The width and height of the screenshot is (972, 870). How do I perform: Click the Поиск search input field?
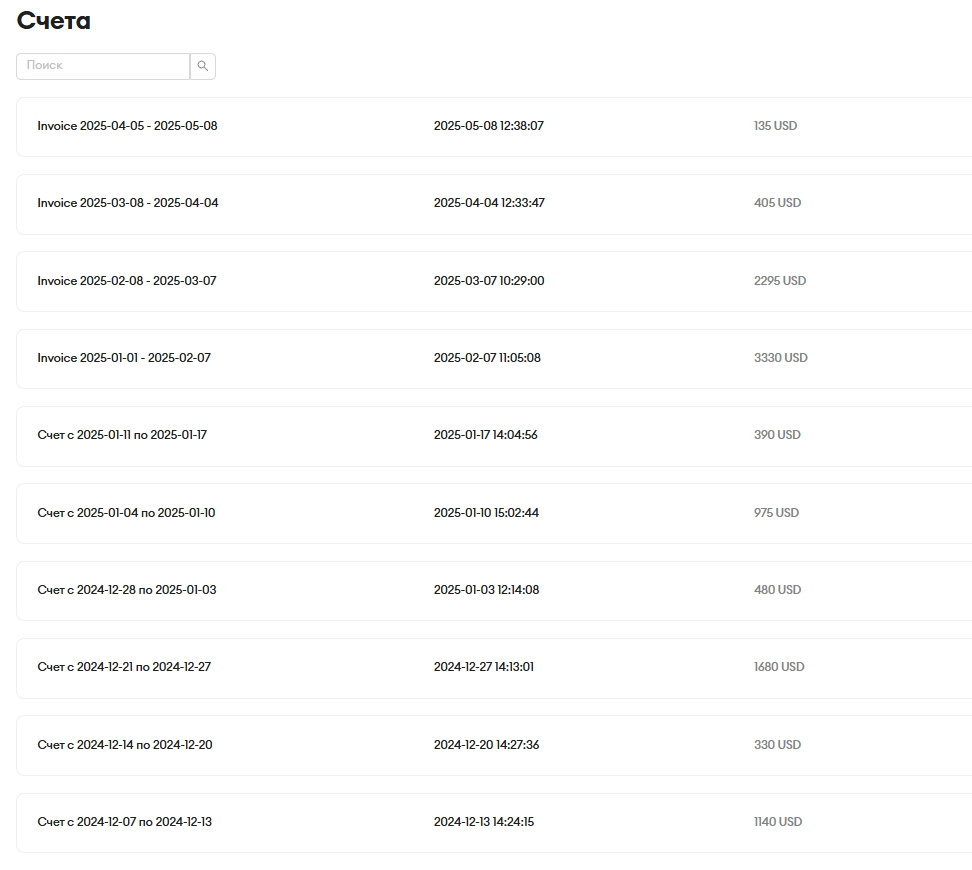[103, 66]
